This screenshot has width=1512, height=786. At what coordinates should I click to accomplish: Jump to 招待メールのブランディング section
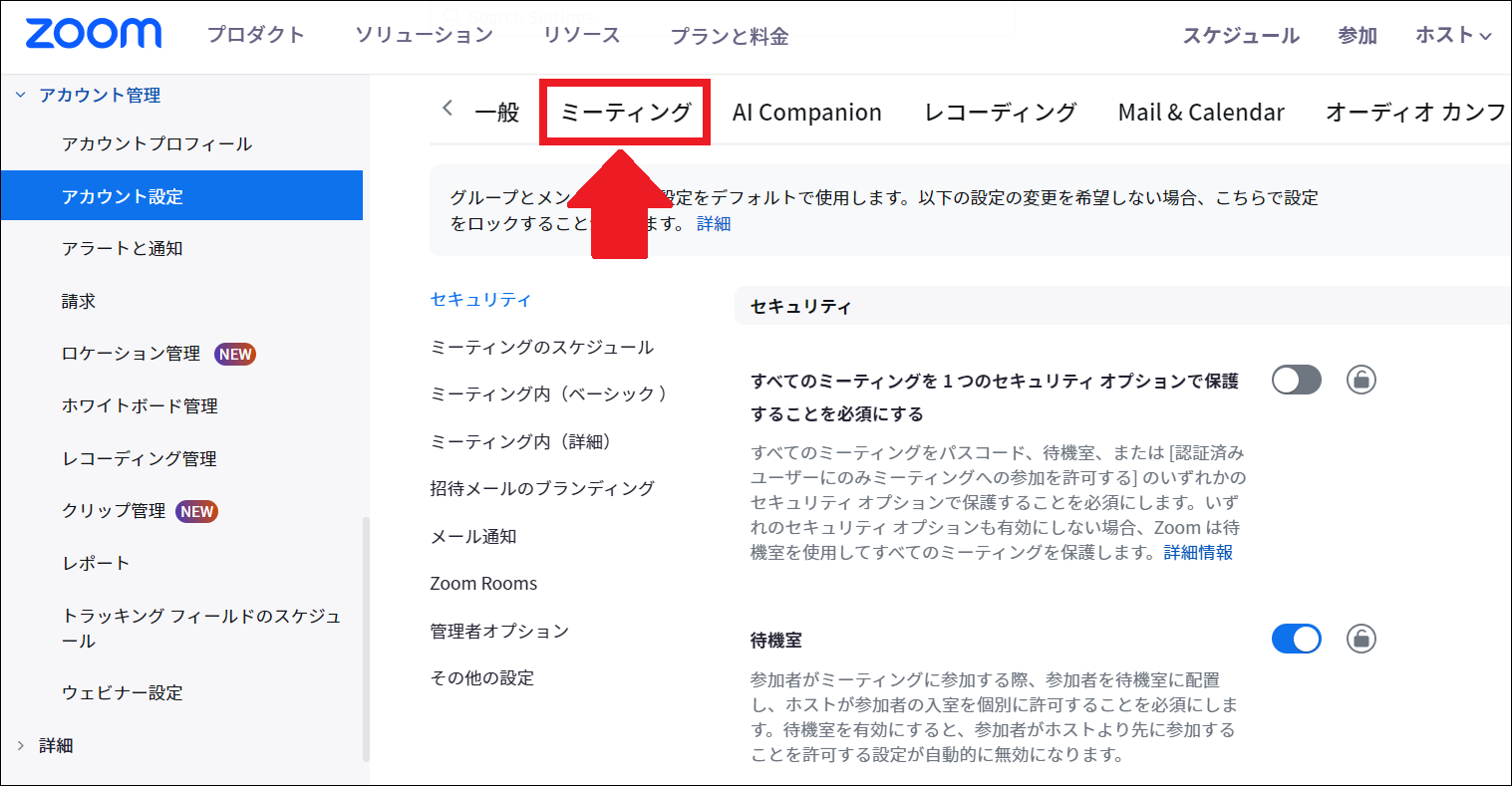point(542,489)
